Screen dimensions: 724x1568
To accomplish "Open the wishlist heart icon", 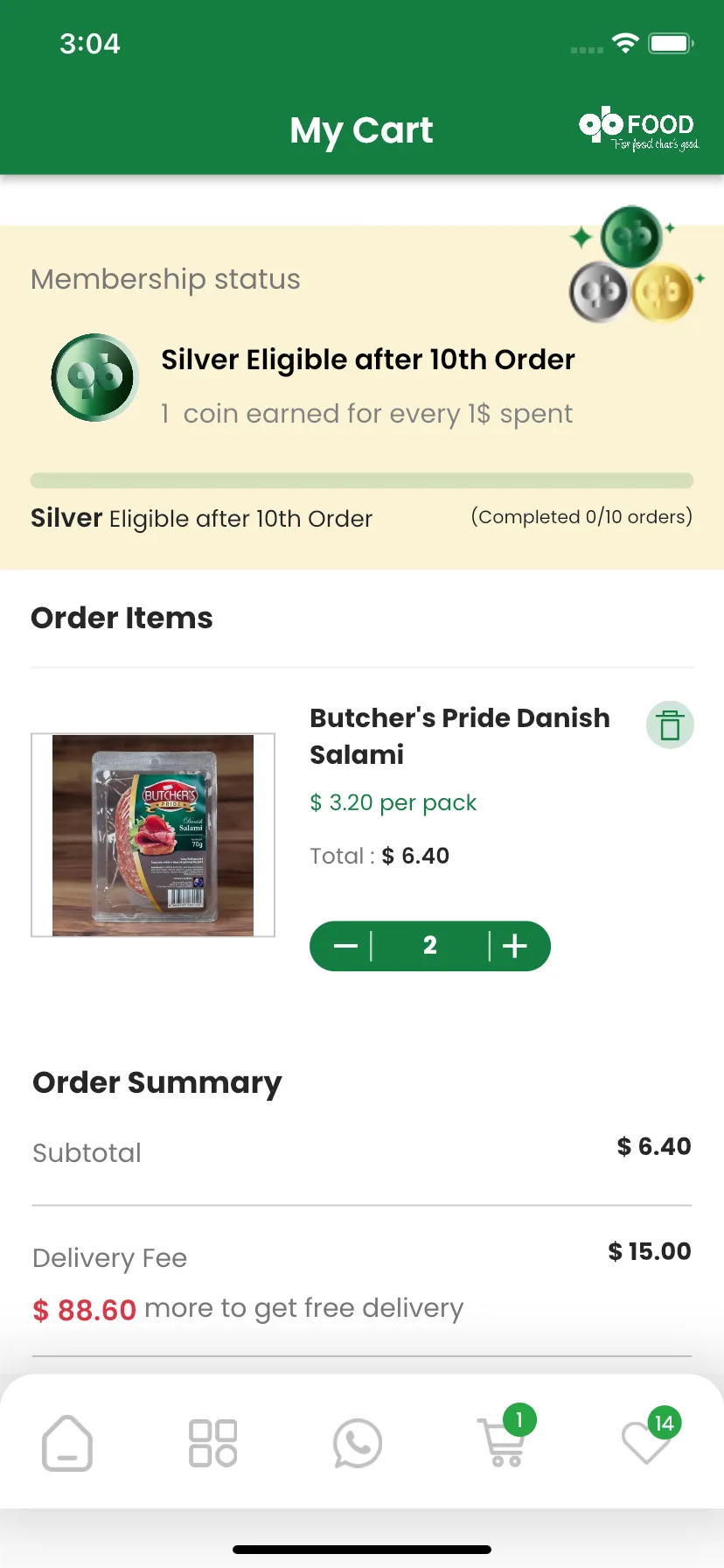I will pos(645,1444).
